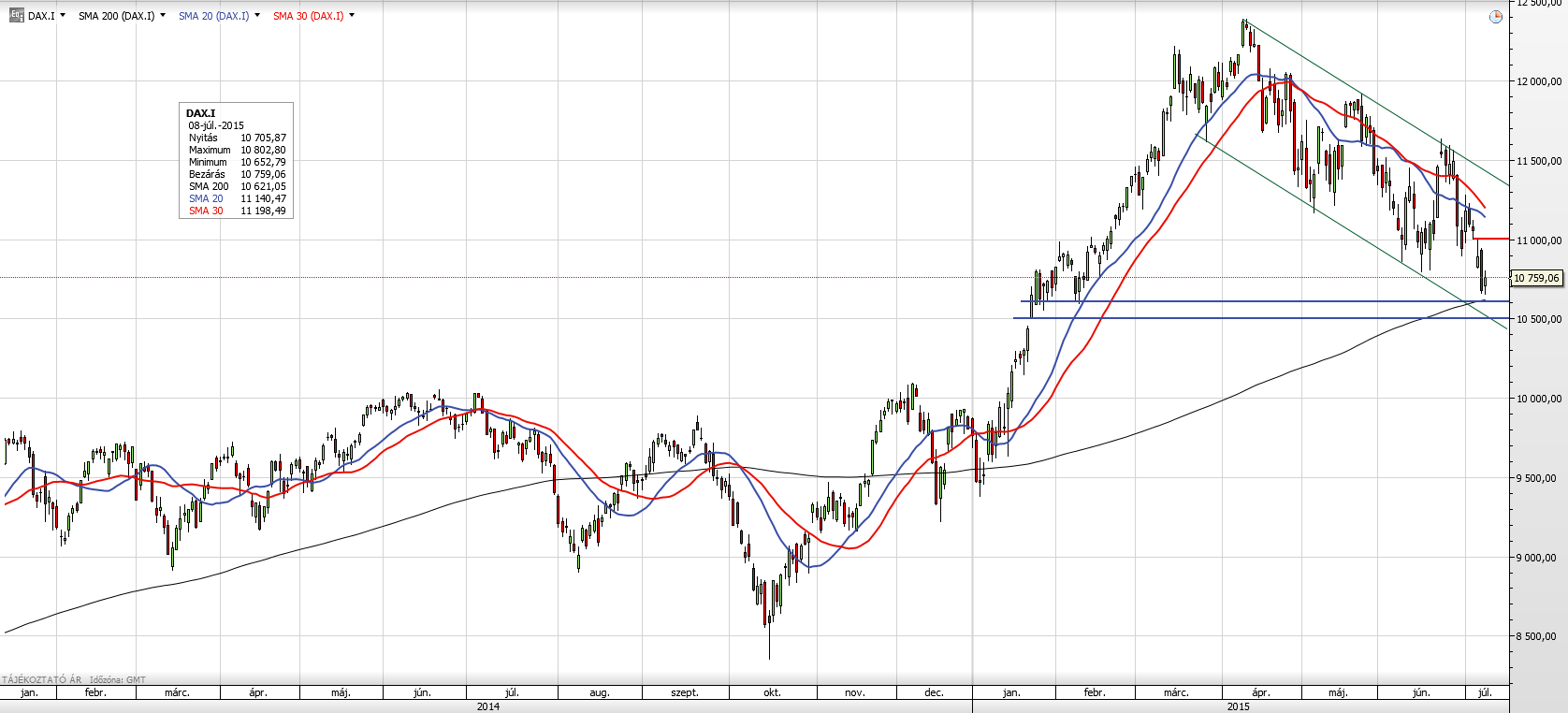The image size is (1568, 713).
Task: Expand the red SMA 30 (DAX.I) menu
Action: tap(352, 16)
